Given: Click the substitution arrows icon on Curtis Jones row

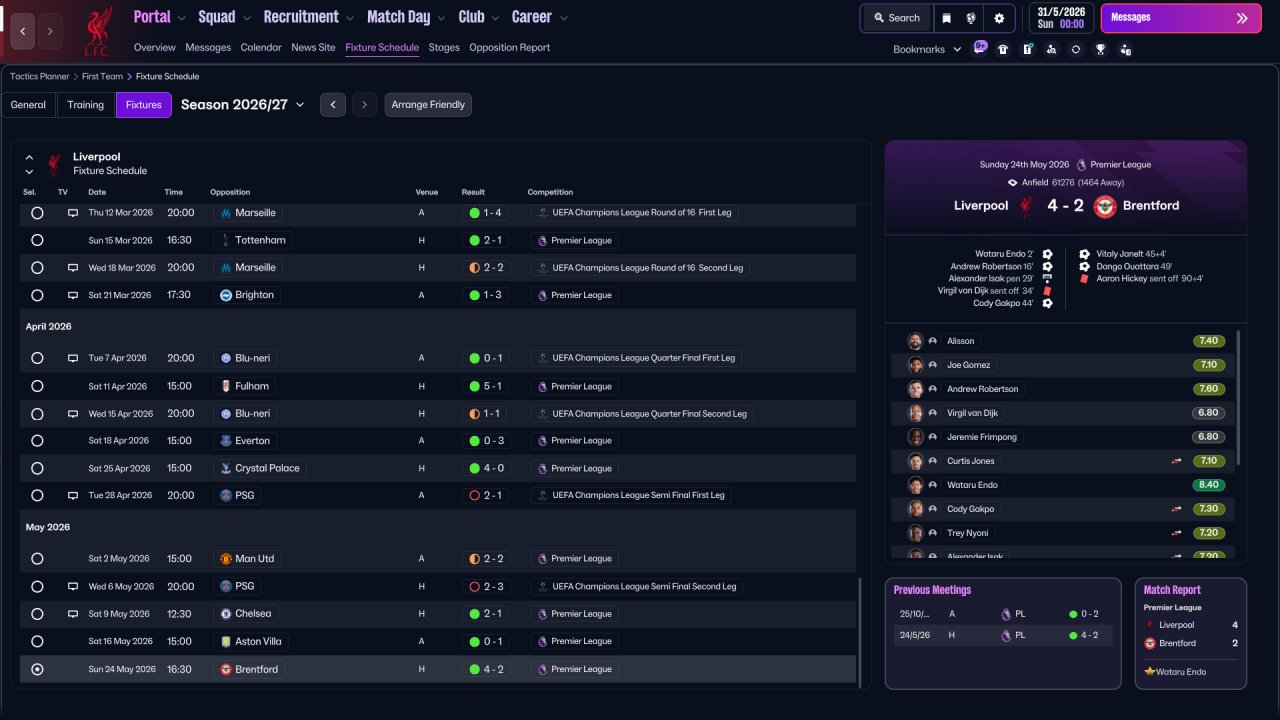Looking at the screenshot, I should [x=1177, y=461].
